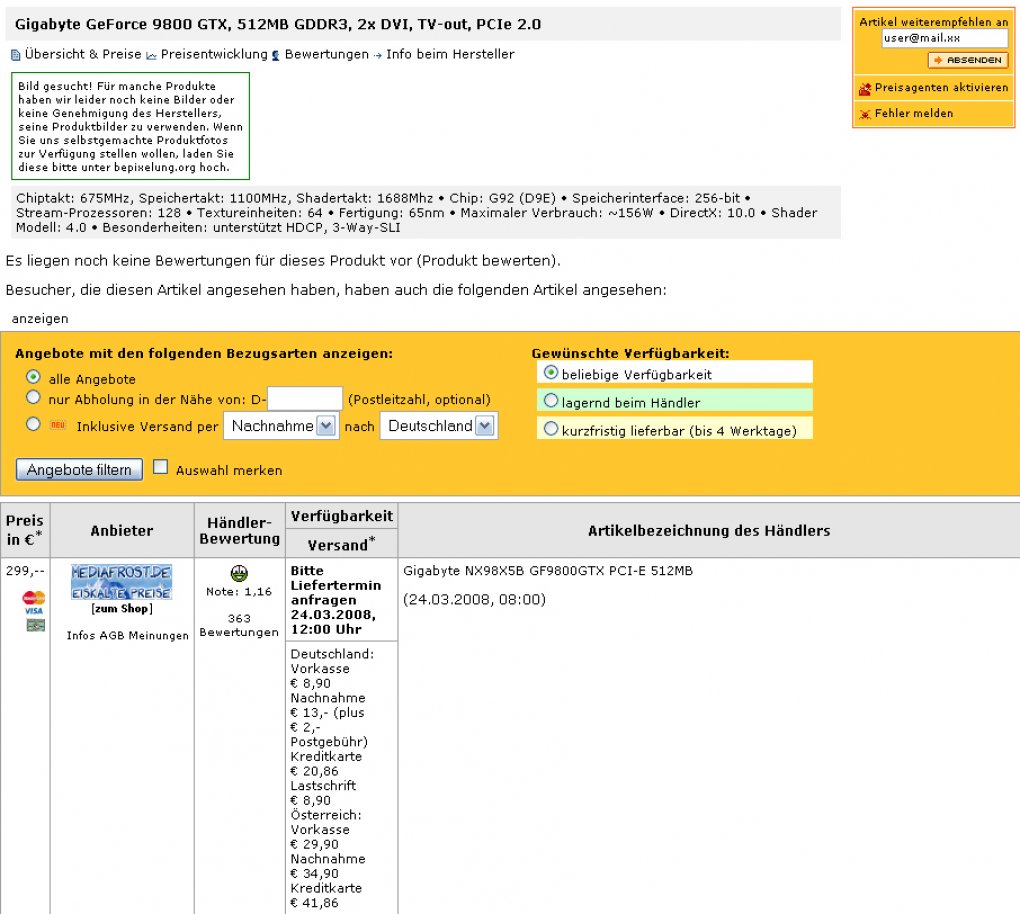Click the bepixelung.org picture request box
This screenshot has width=1020, height=914.
click(130, 126)
